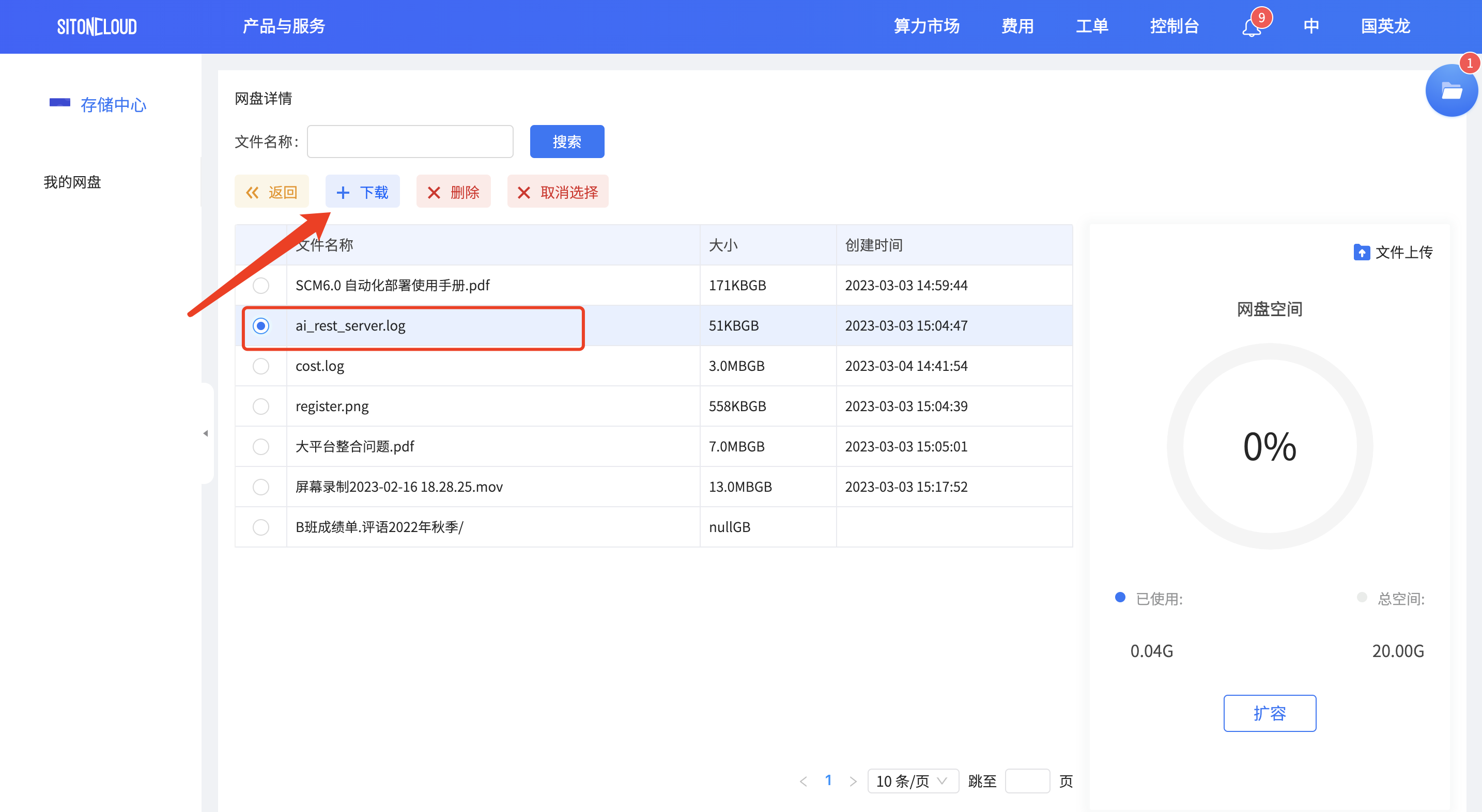Viewport: 1482px width, 812px height.
Task: Click the 取消选择 button
Action: [x=558, y=192]
